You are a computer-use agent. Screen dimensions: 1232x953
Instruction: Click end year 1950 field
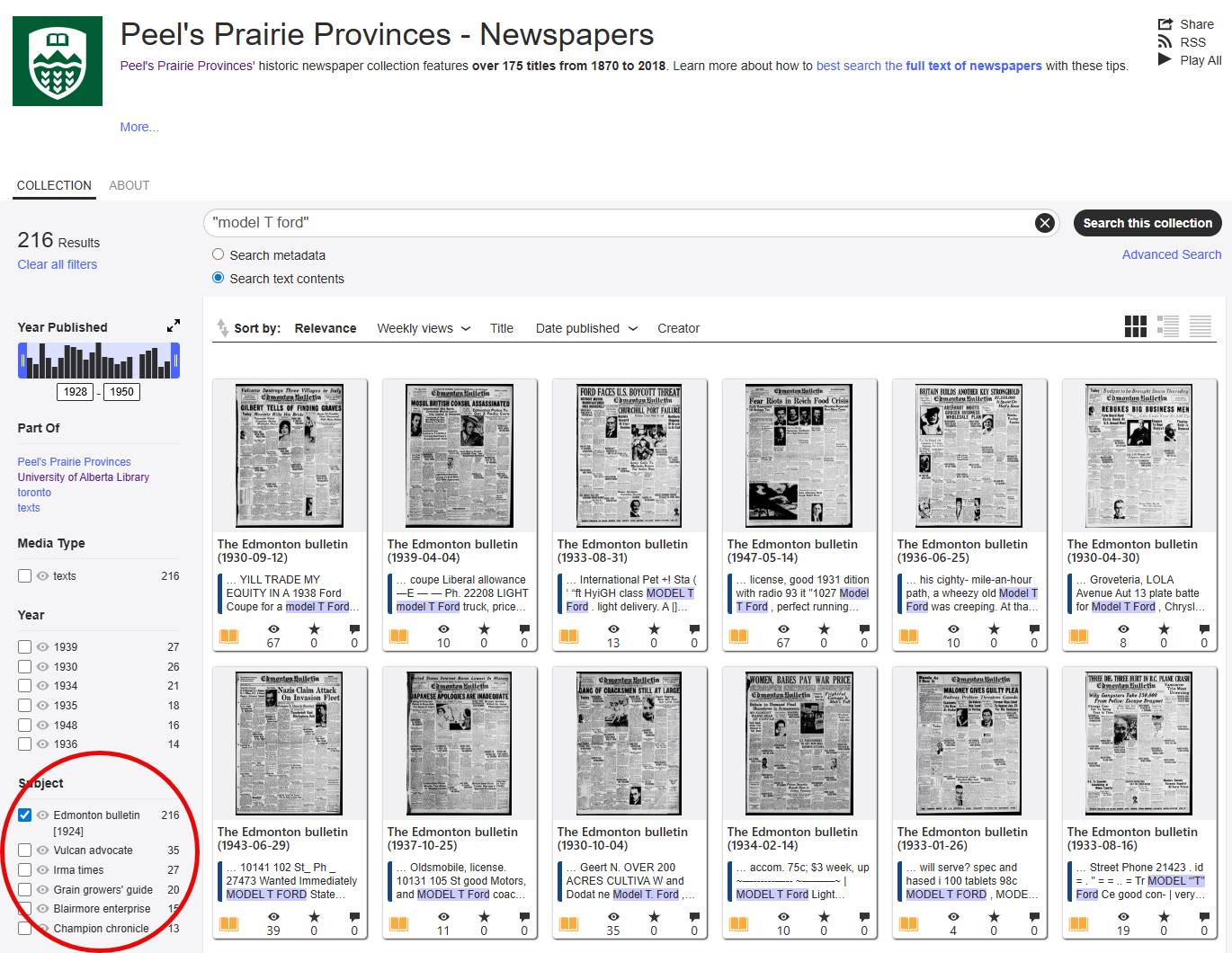[122, 392]
